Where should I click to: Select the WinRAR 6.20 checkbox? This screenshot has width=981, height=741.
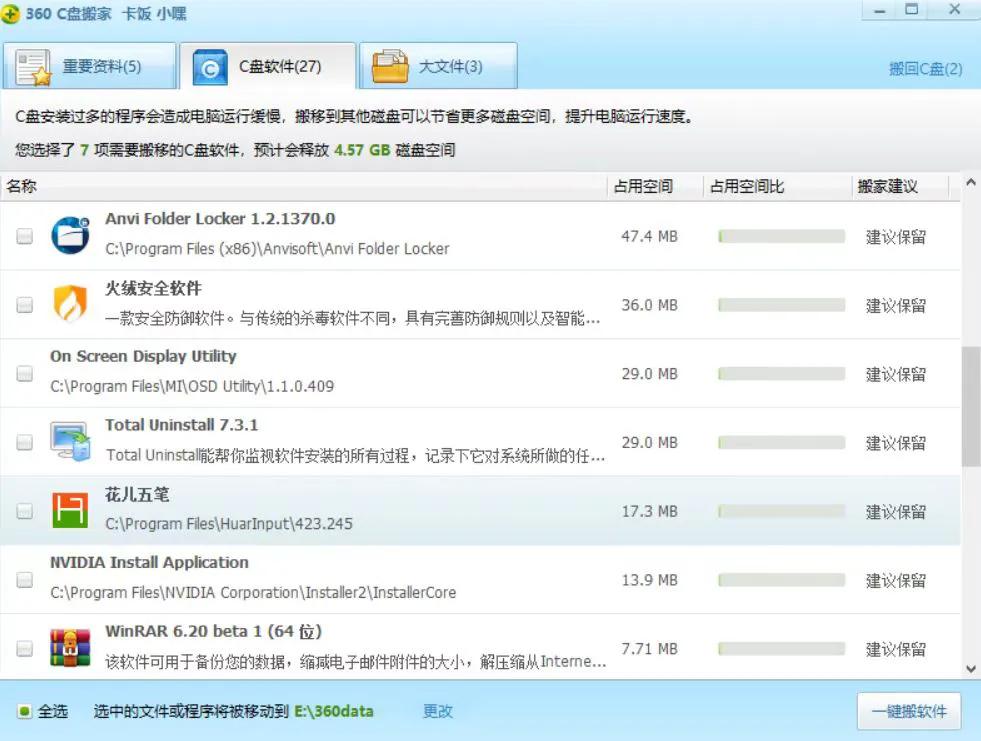pos(24,647)
